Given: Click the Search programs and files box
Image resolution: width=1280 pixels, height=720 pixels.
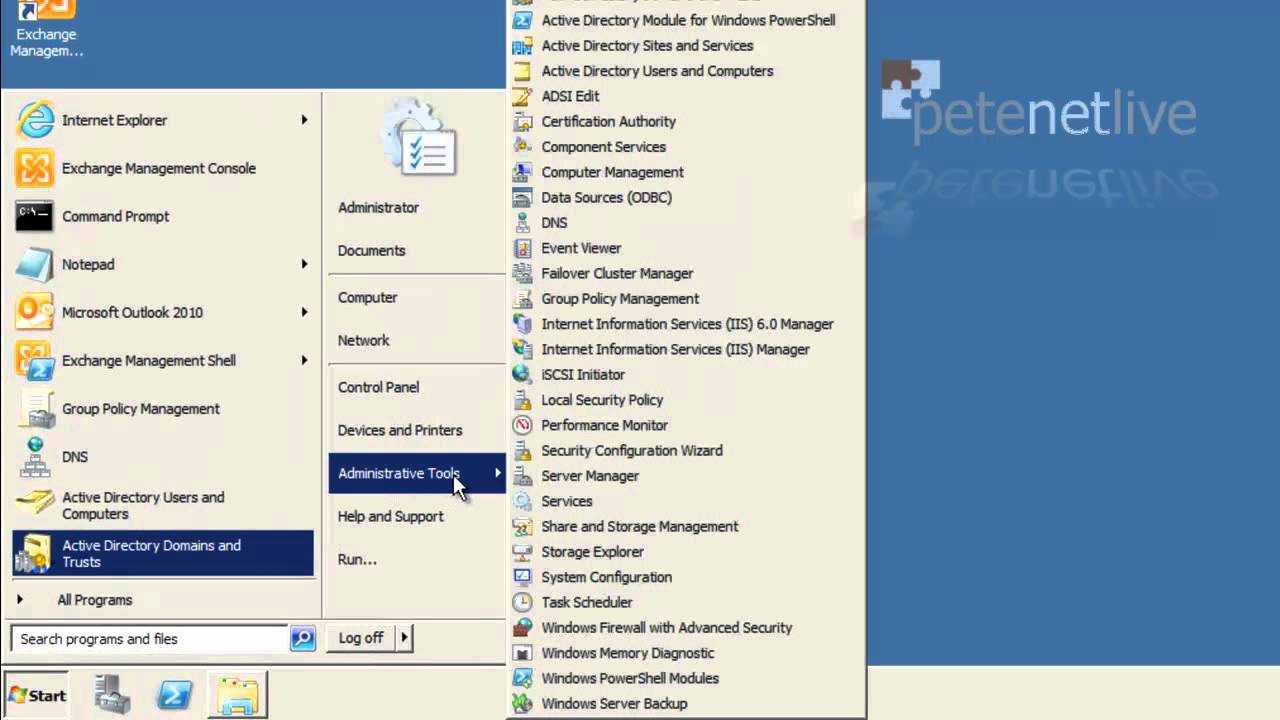Looking at the screenshot, I should [150, 638].
